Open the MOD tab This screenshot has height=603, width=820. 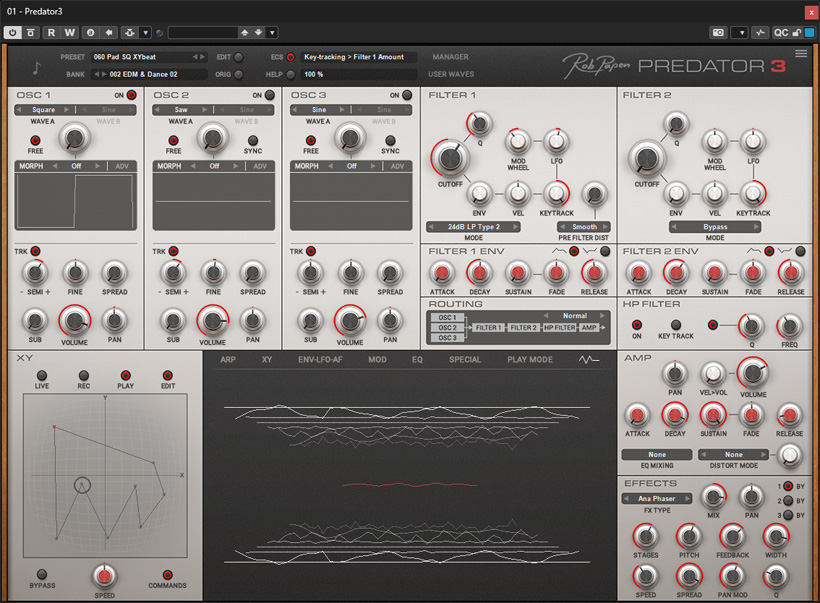tap(377, 360)
